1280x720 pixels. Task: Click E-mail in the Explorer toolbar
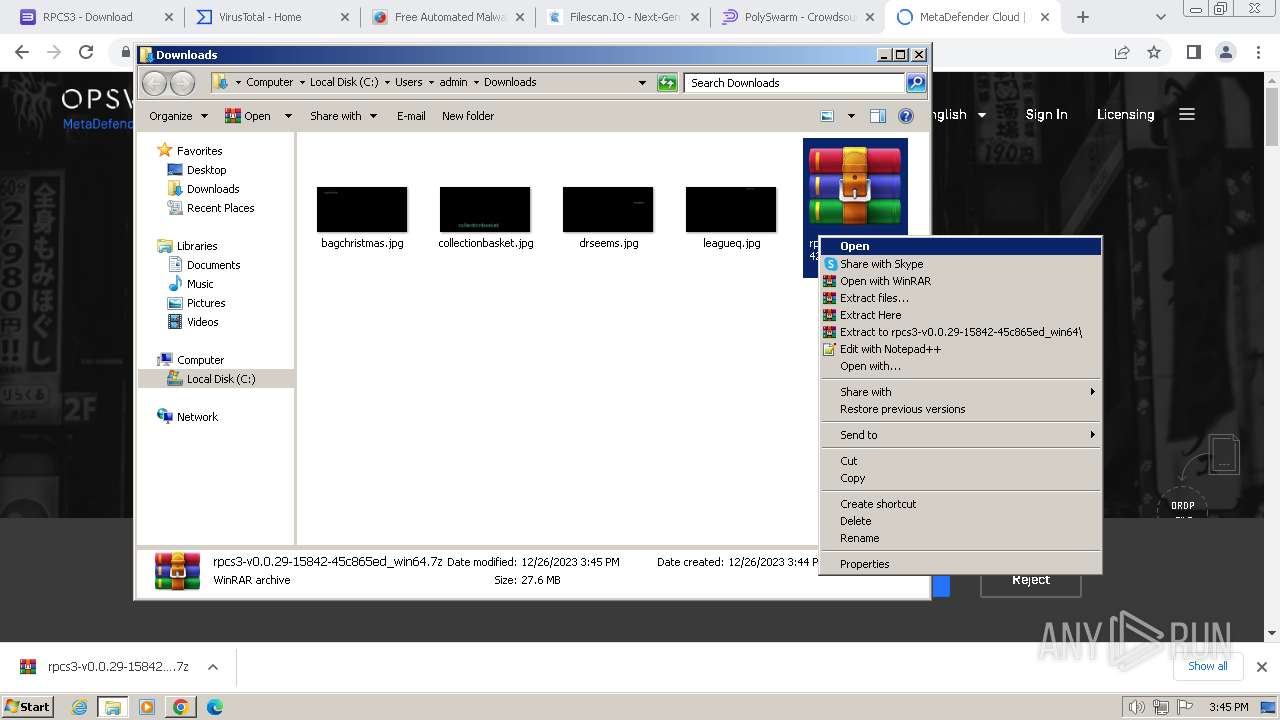pyautogui.click(x=411, y=116)
